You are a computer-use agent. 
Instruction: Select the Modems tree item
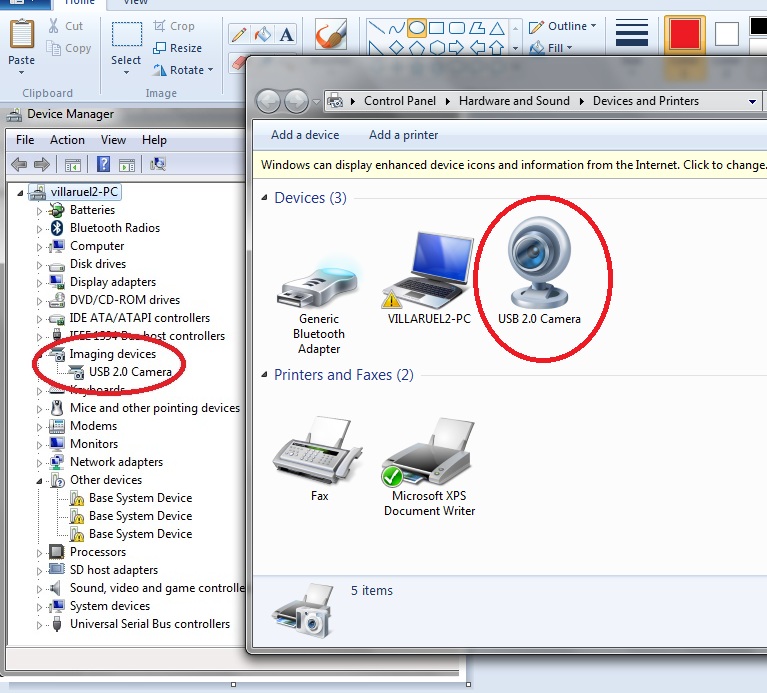pyautogui.click(x=93, y=426)
